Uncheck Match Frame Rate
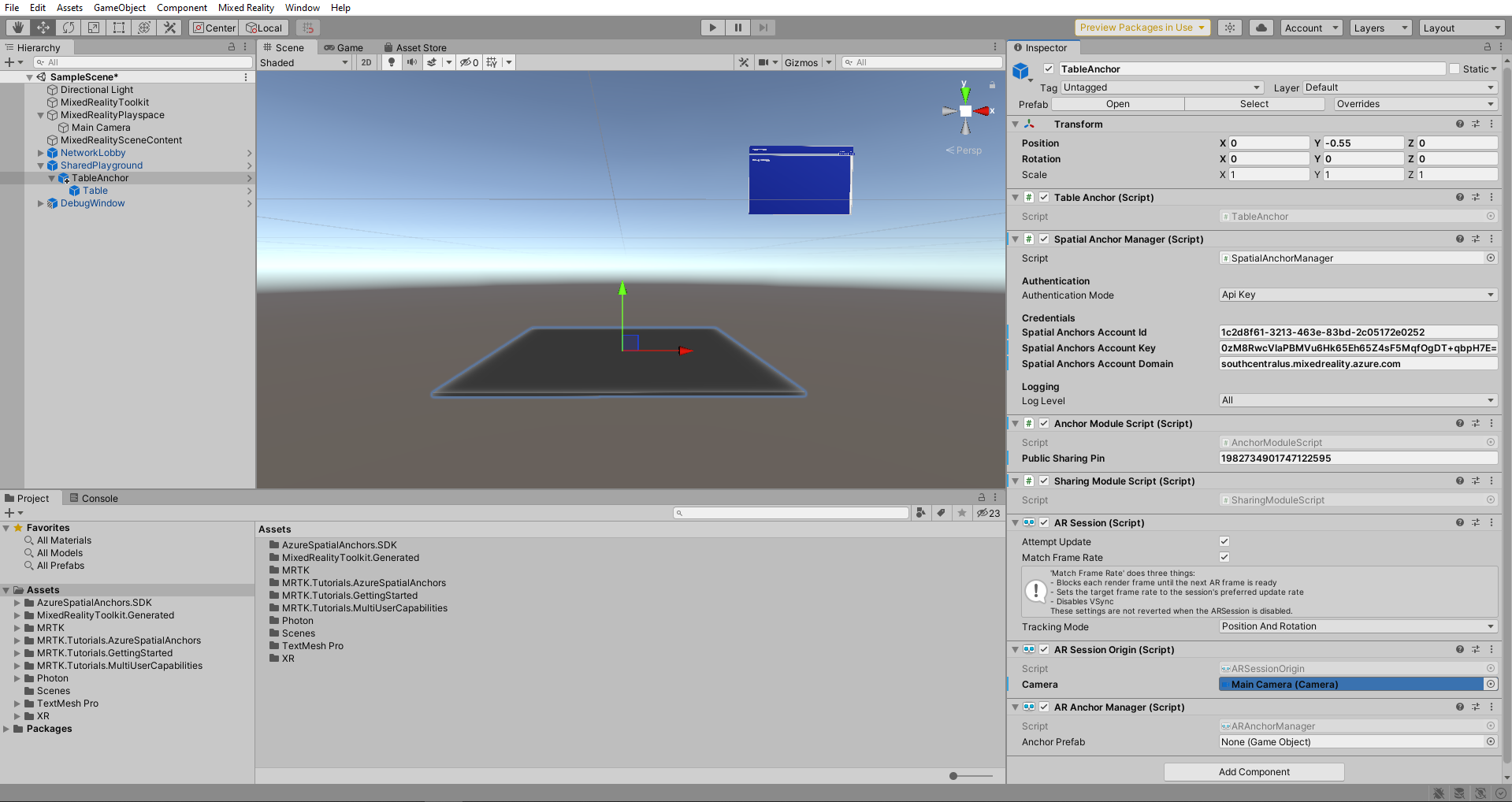Image resolution: width=1512 pixels, height=802 pixels. coord(1224,557)
